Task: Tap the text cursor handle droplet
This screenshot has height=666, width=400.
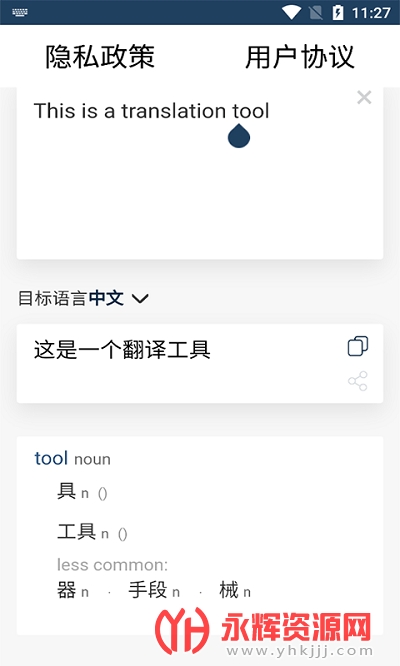Action: 239,136
